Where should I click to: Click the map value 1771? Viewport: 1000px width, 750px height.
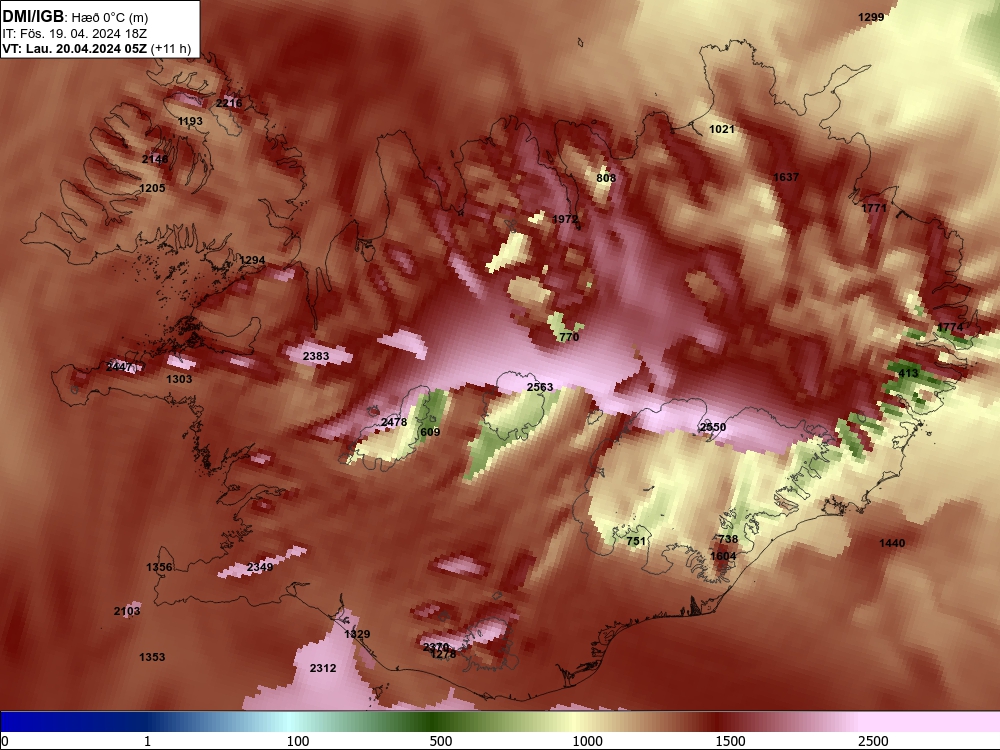point(874,208)
